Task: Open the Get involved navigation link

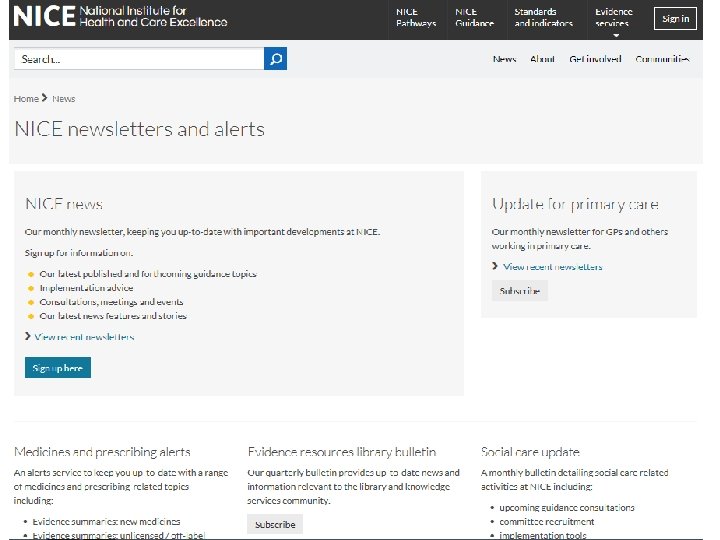Action: 595,59
